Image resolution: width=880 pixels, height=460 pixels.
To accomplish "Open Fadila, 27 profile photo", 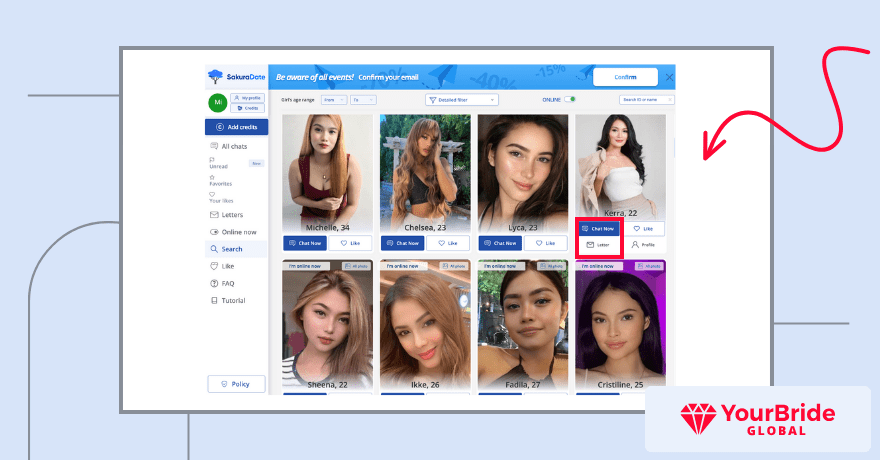I will pos(522,325).
